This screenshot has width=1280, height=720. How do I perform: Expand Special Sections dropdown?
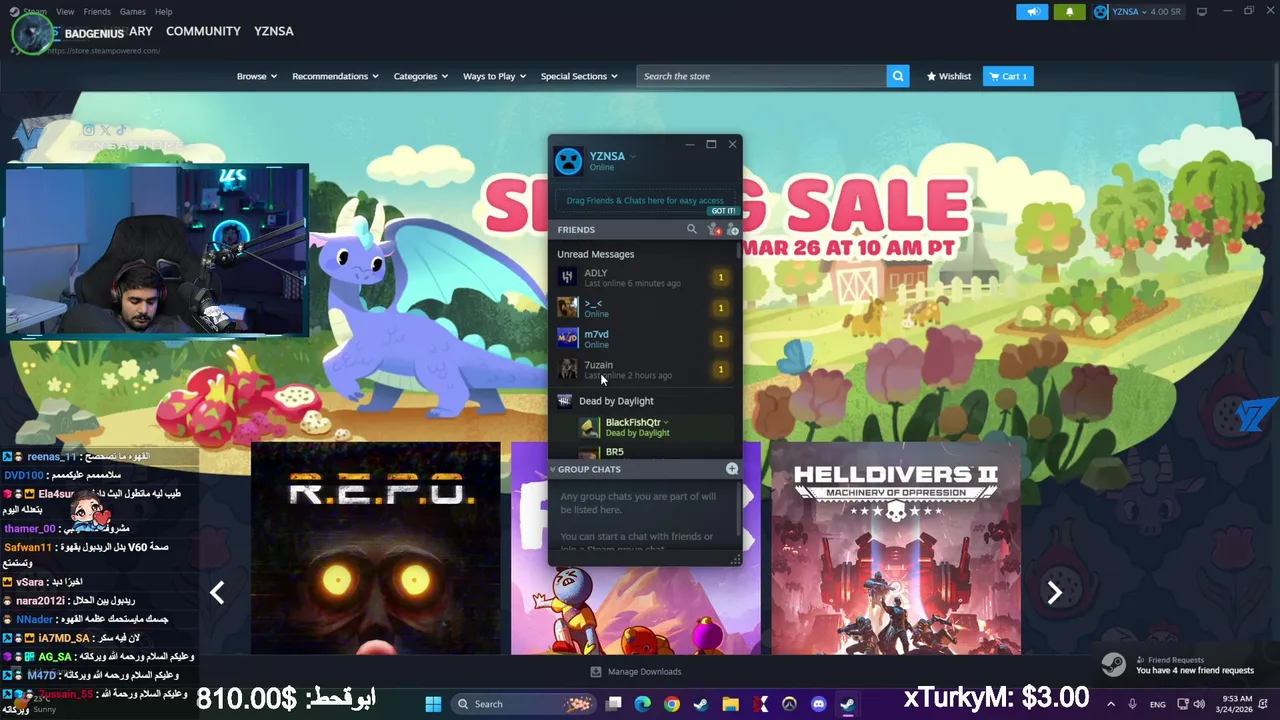click(579, 76)
